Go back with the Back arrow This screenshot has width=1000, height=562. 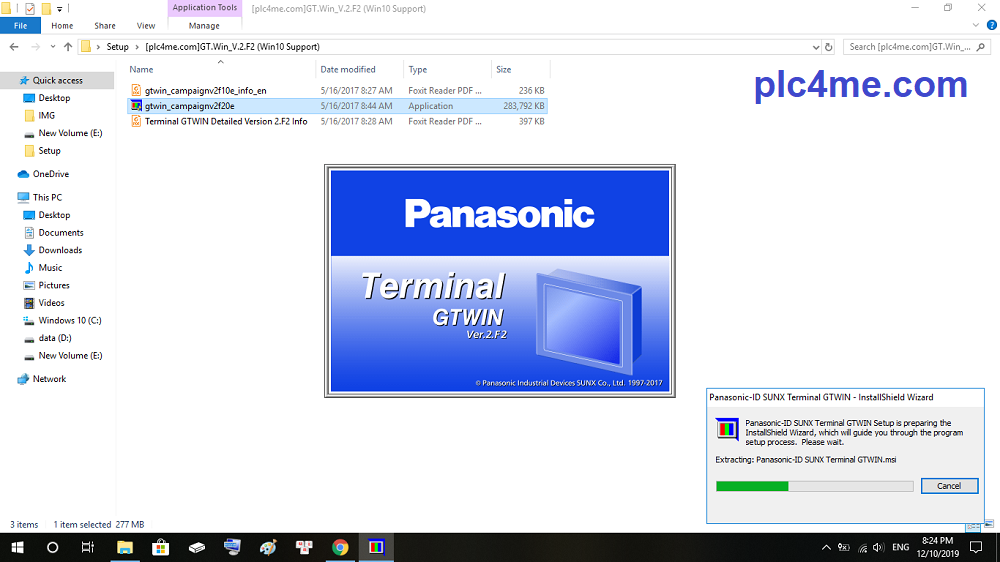(14, 47)
